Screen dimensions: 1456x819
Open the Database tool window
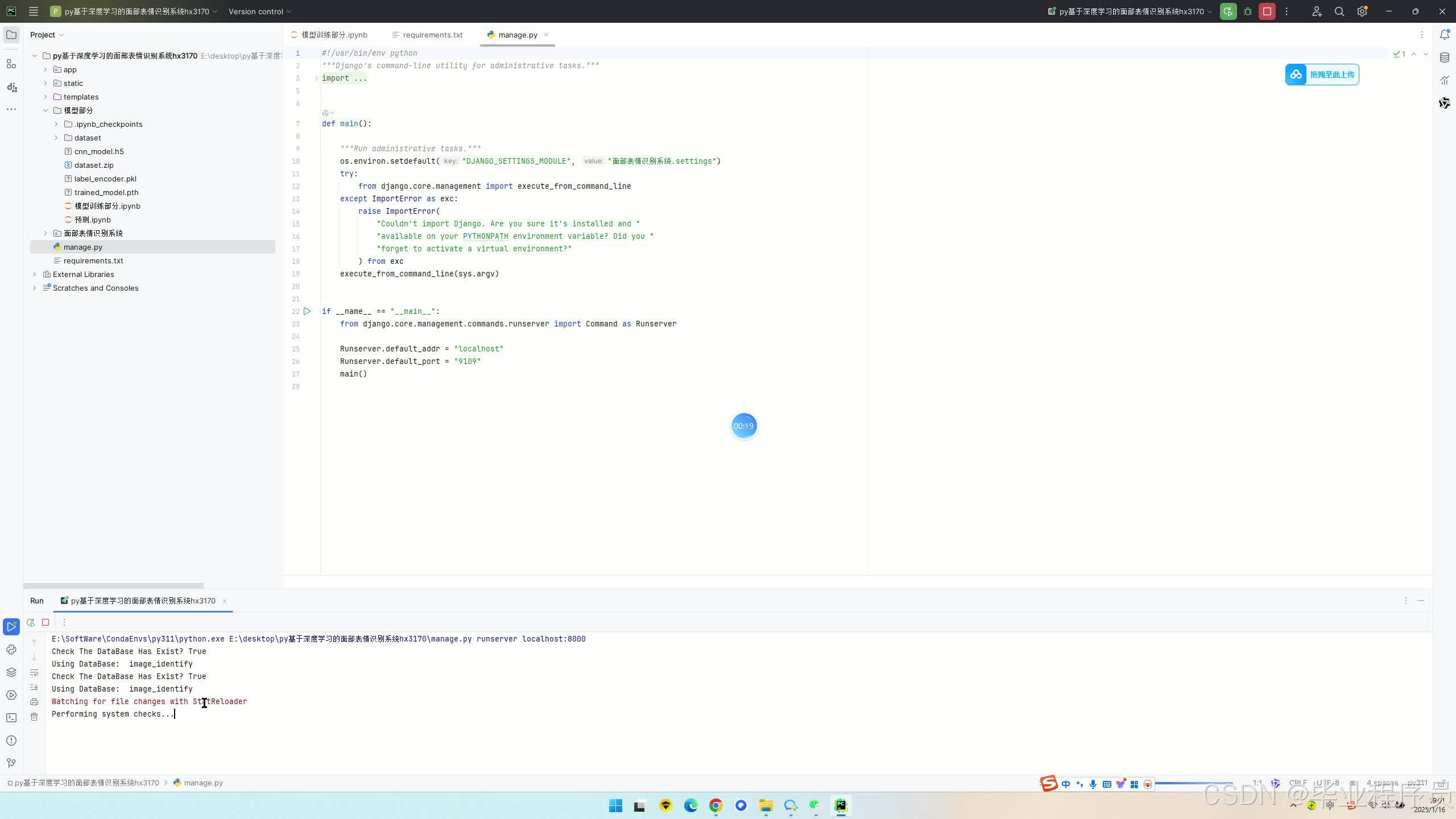click(x=1445, y=57)
